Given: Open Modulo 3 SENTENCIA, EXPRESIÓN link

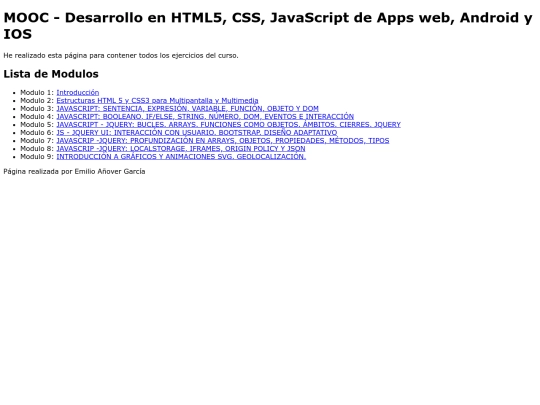Looking at the screenshot, I should 187,108.
